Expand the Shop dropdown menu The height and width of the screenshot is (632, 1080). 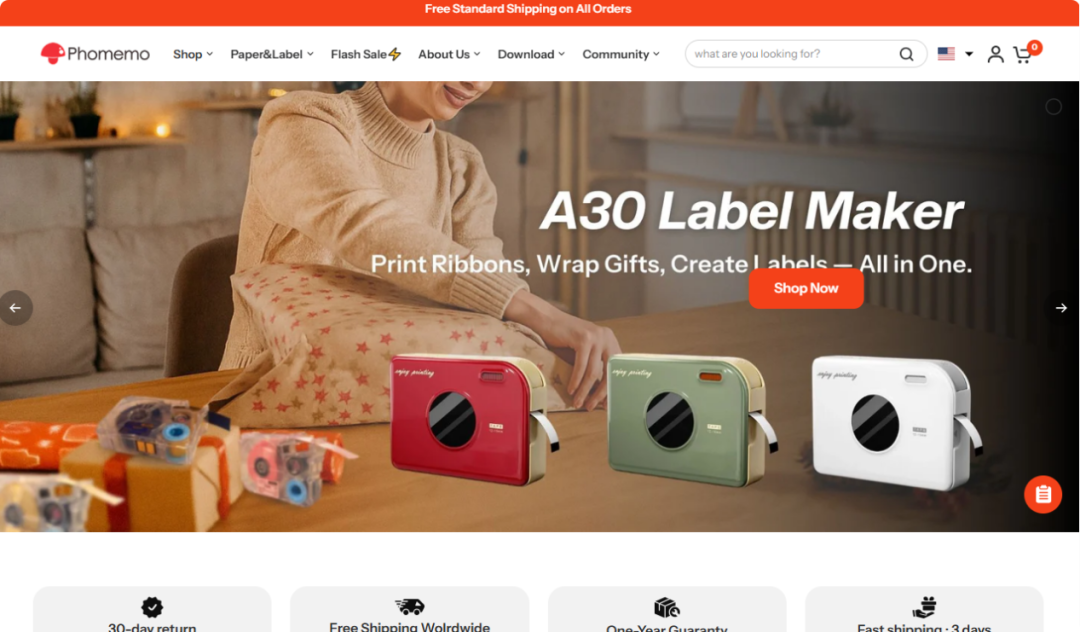pos(193,54)
